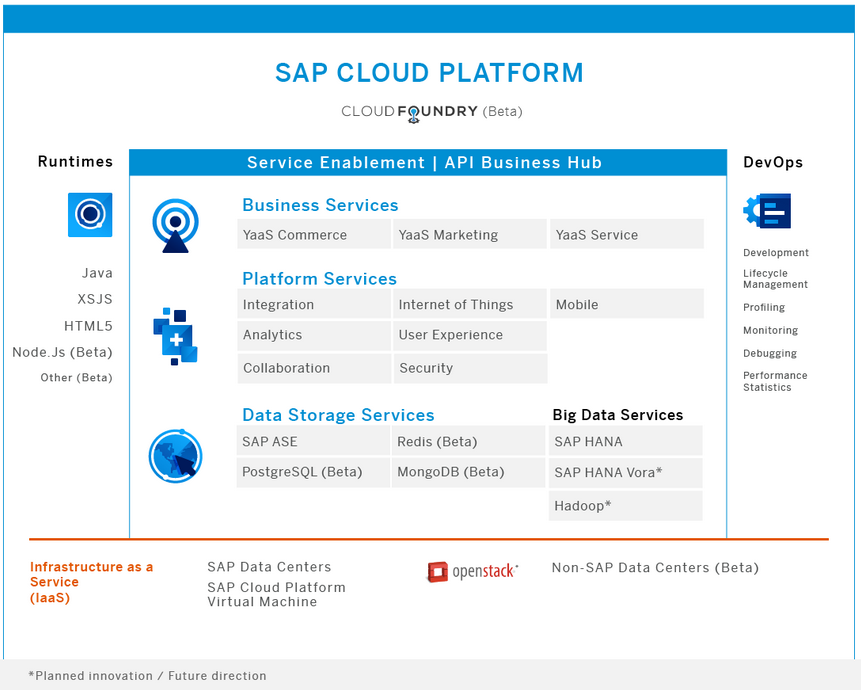Click the Profiling entry

[x=764, y=307]
